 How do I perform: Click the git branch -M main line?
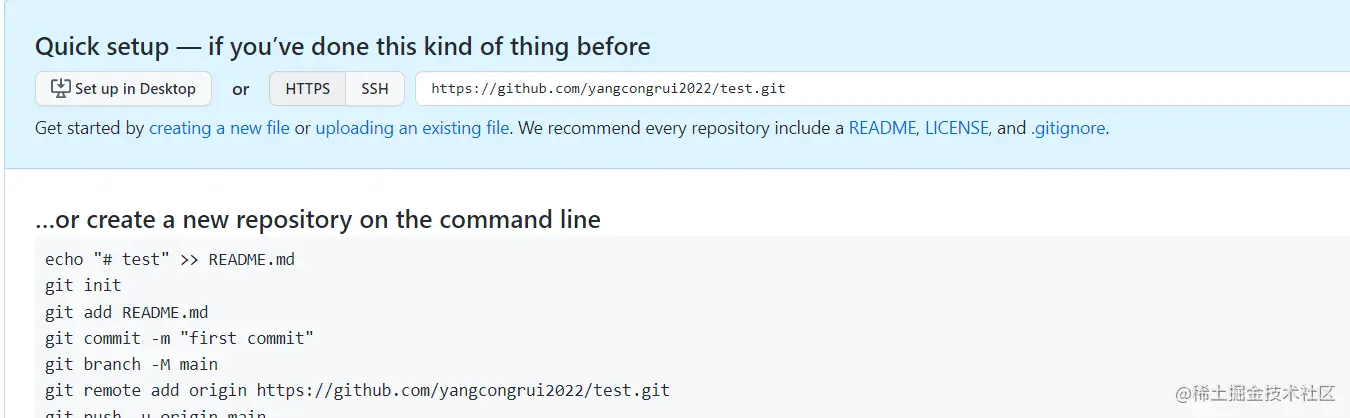pos(131,364)
